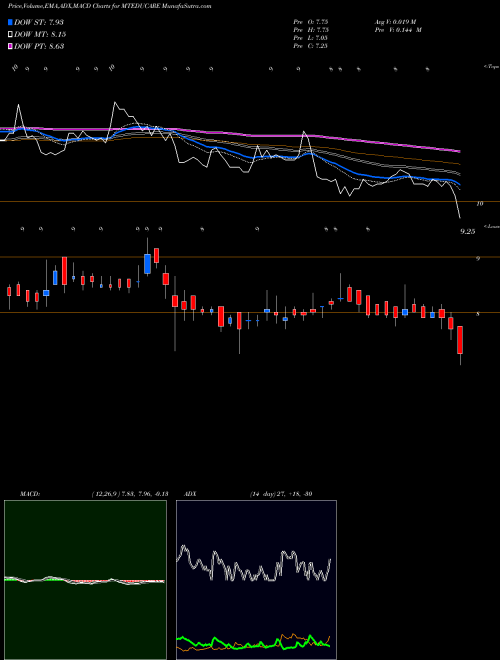Click the 'Pre H: 7.75' value
This screenshot has width=500, height=660.
(311, 30)
